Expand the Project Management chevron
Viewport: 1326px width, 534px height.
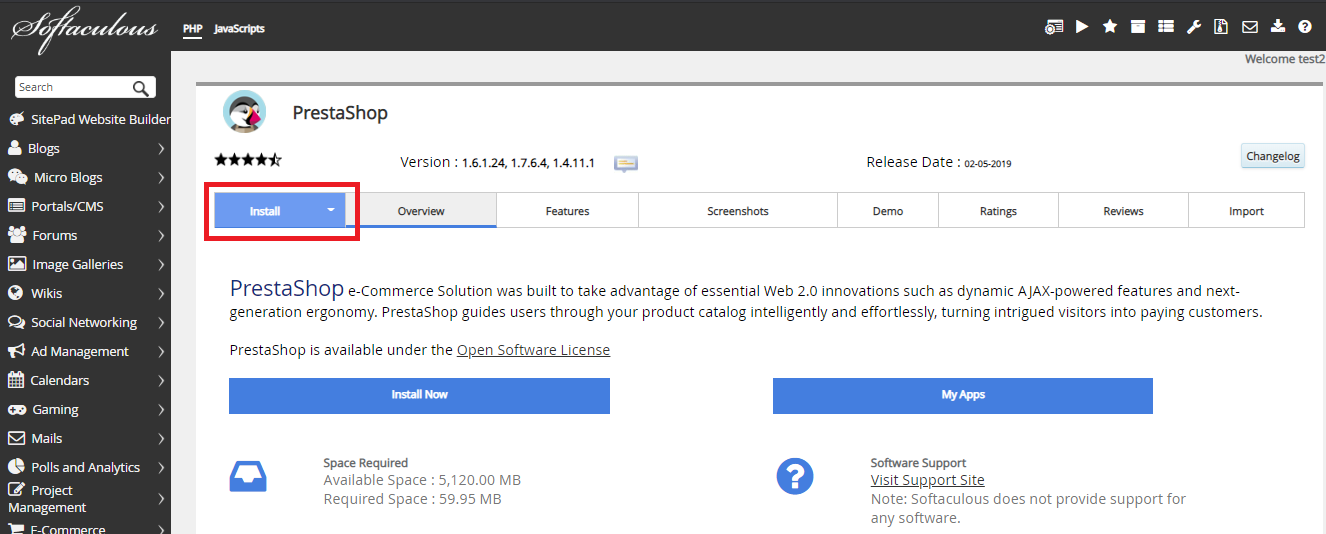[x=161, y=498]
